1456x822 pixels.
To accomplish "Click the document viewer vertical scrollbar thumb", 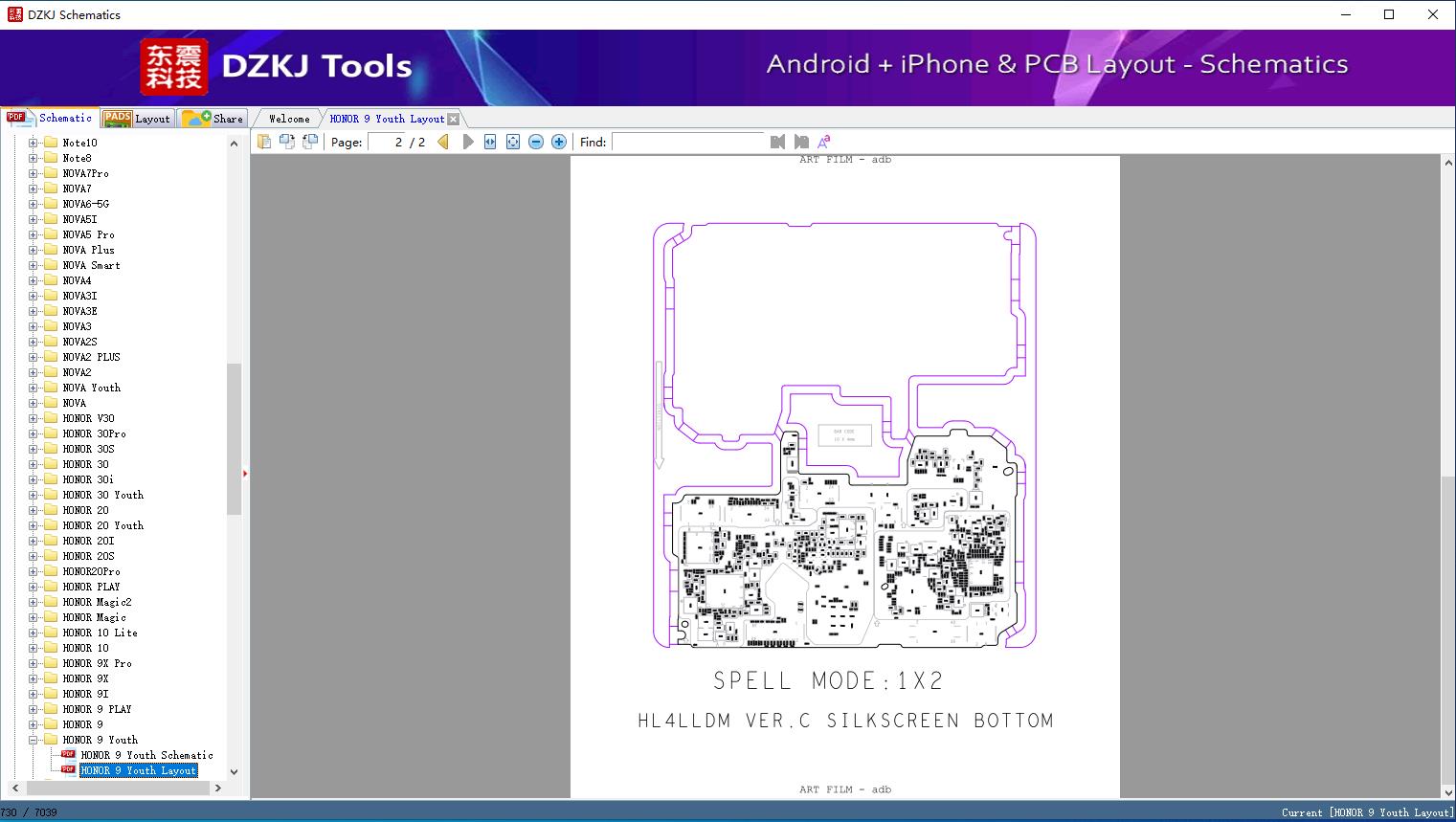I will 1447,628.
